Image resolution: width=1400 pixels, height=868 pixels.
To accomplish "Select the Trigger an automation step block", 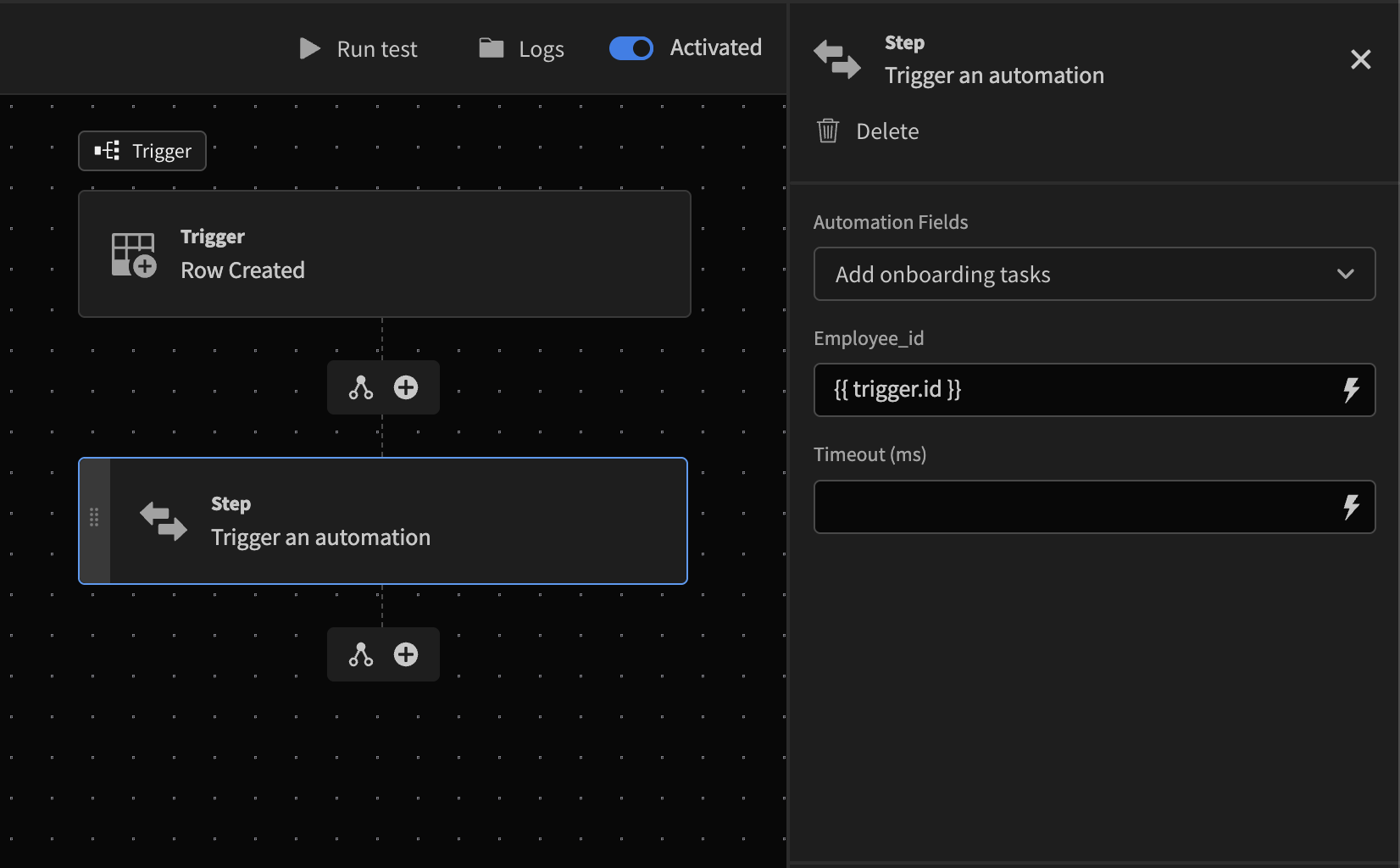I will coord(383,520).
